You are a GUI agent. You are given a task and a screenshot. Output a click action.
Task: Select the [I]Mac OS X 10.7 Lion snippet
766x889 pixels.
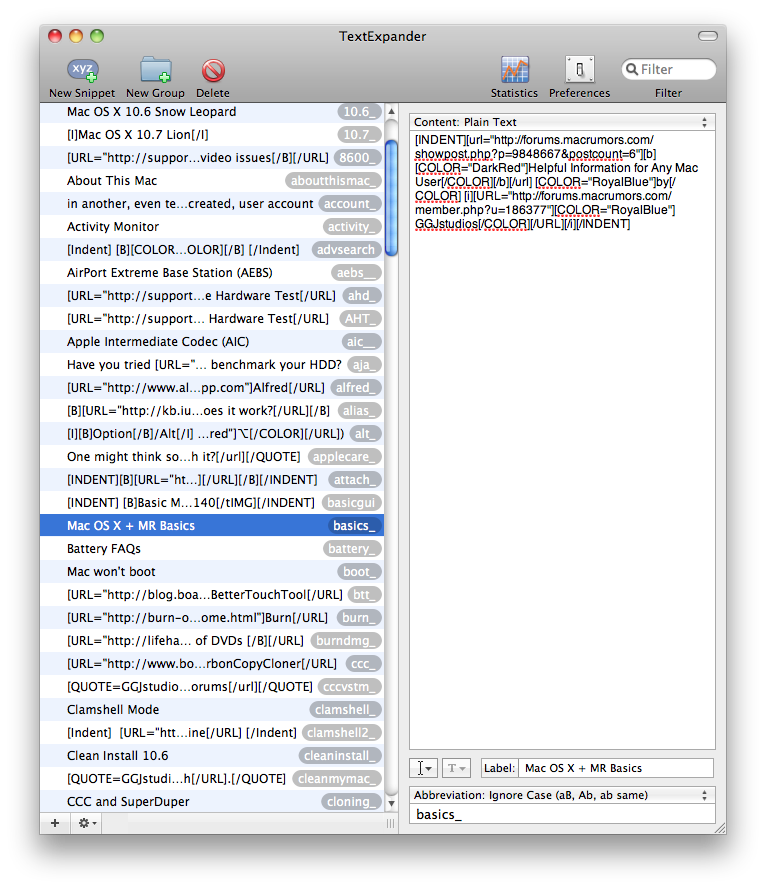(211, 135)
